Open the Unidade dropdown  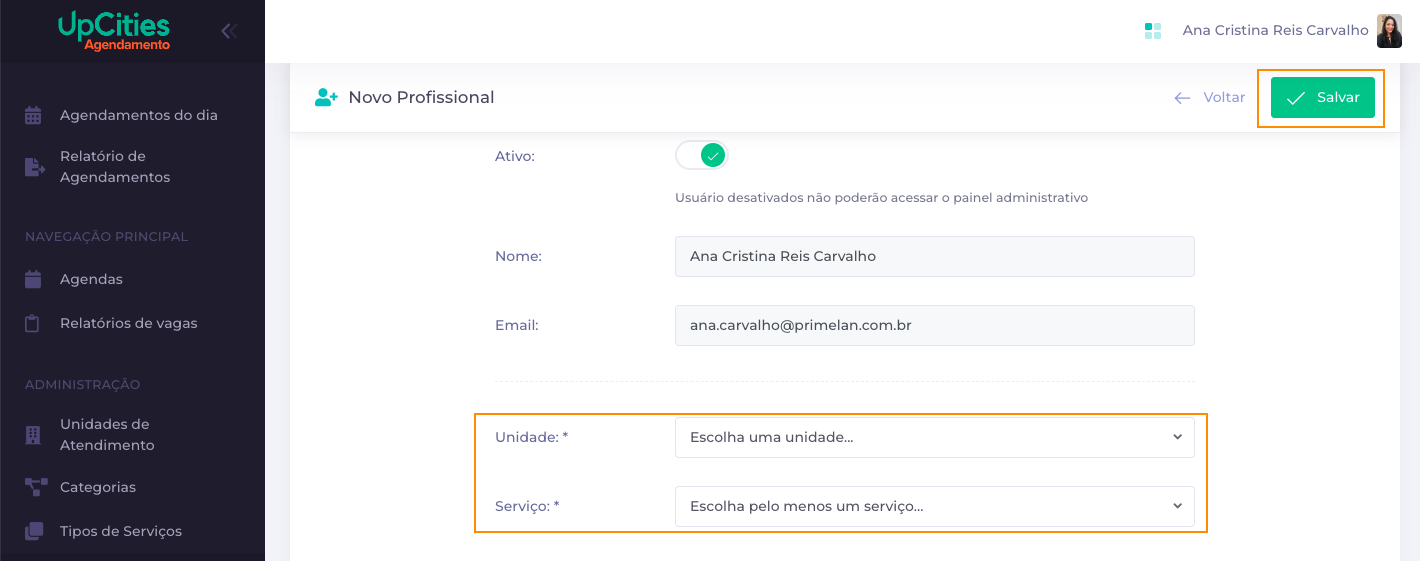coord(935,437)
